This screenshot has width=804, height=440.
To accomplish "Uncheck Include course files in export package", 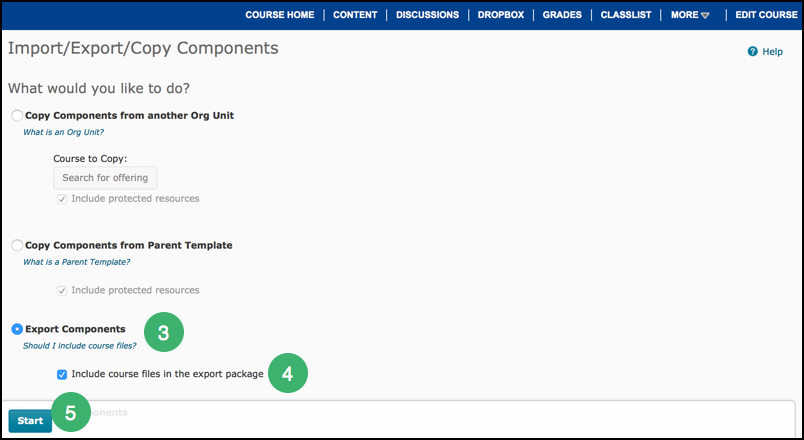I will (62, 374).
